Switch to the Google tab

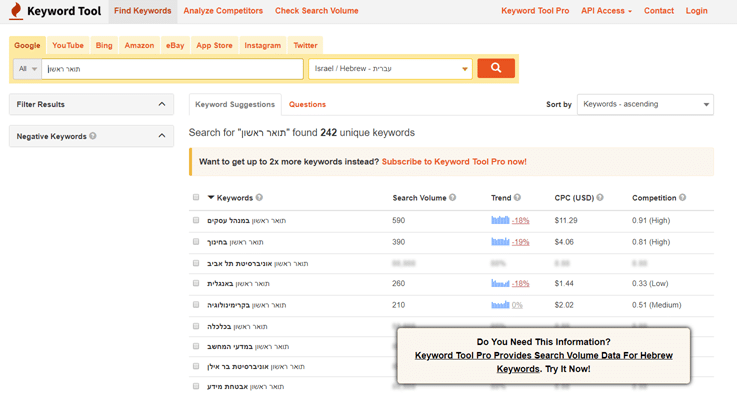27,46
